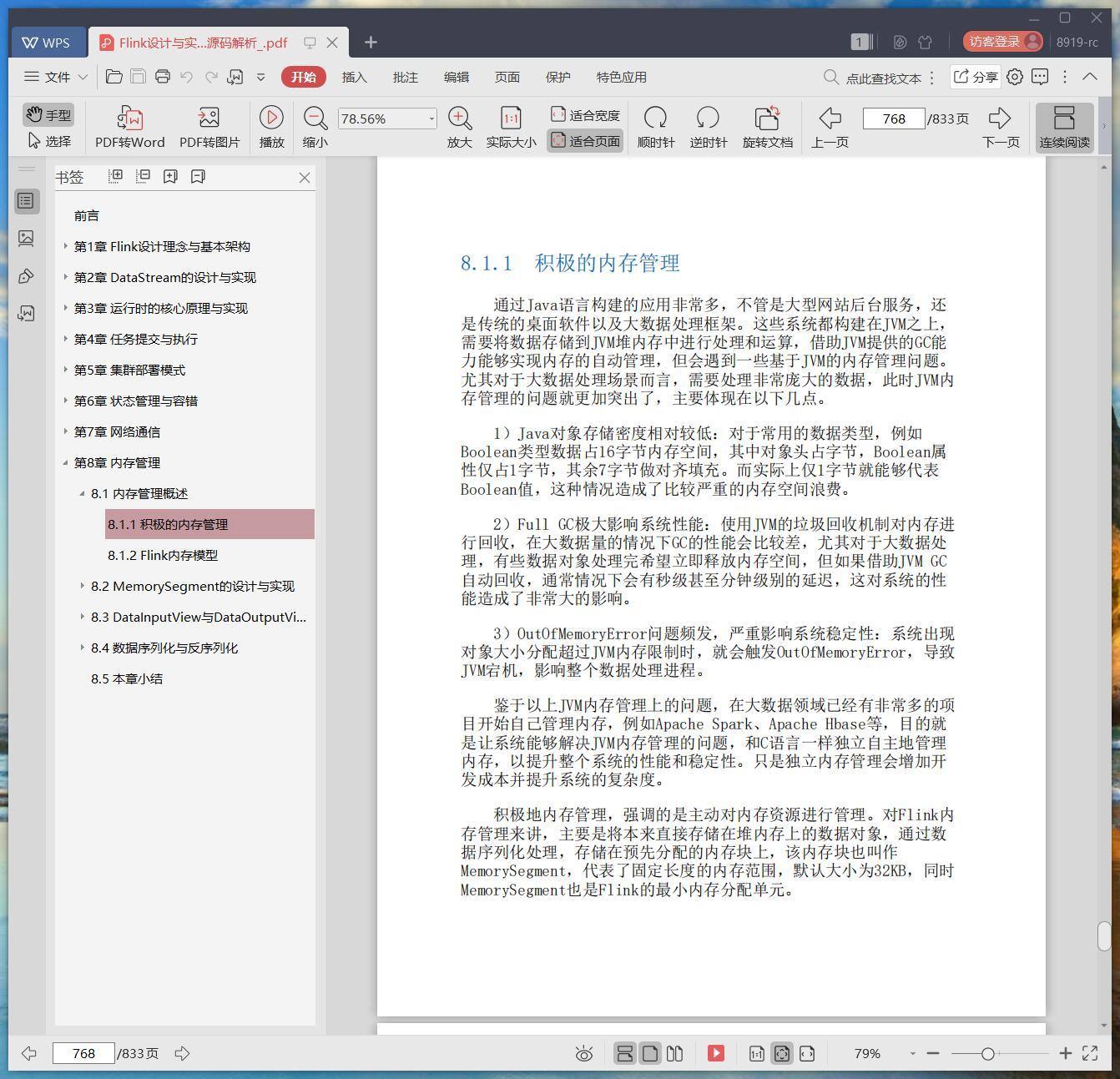Go to previous page
The image size is (1120, 1079).
click(x=830, y=127)
